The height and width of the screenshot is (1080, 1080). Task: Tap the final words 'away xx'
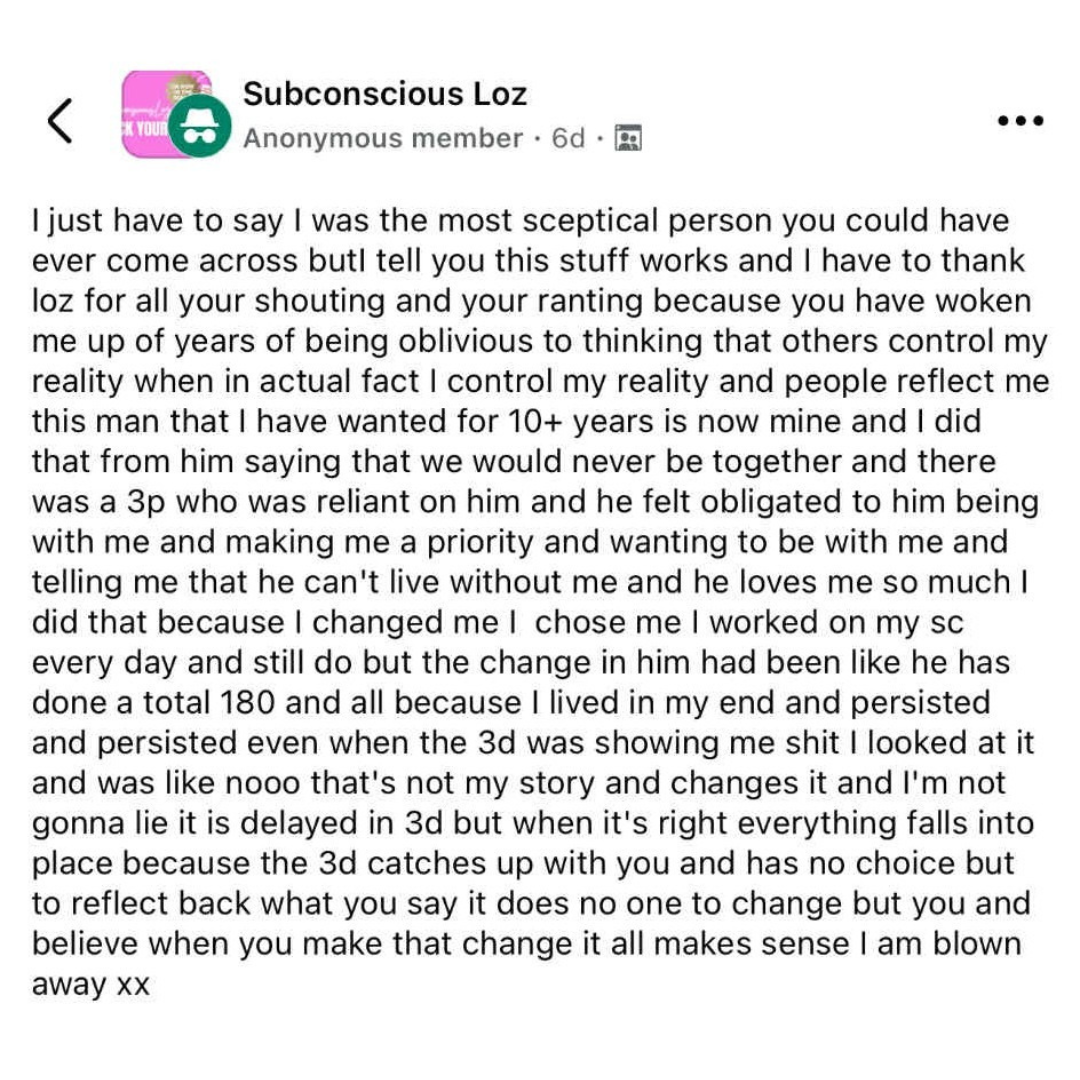(91, 985)
